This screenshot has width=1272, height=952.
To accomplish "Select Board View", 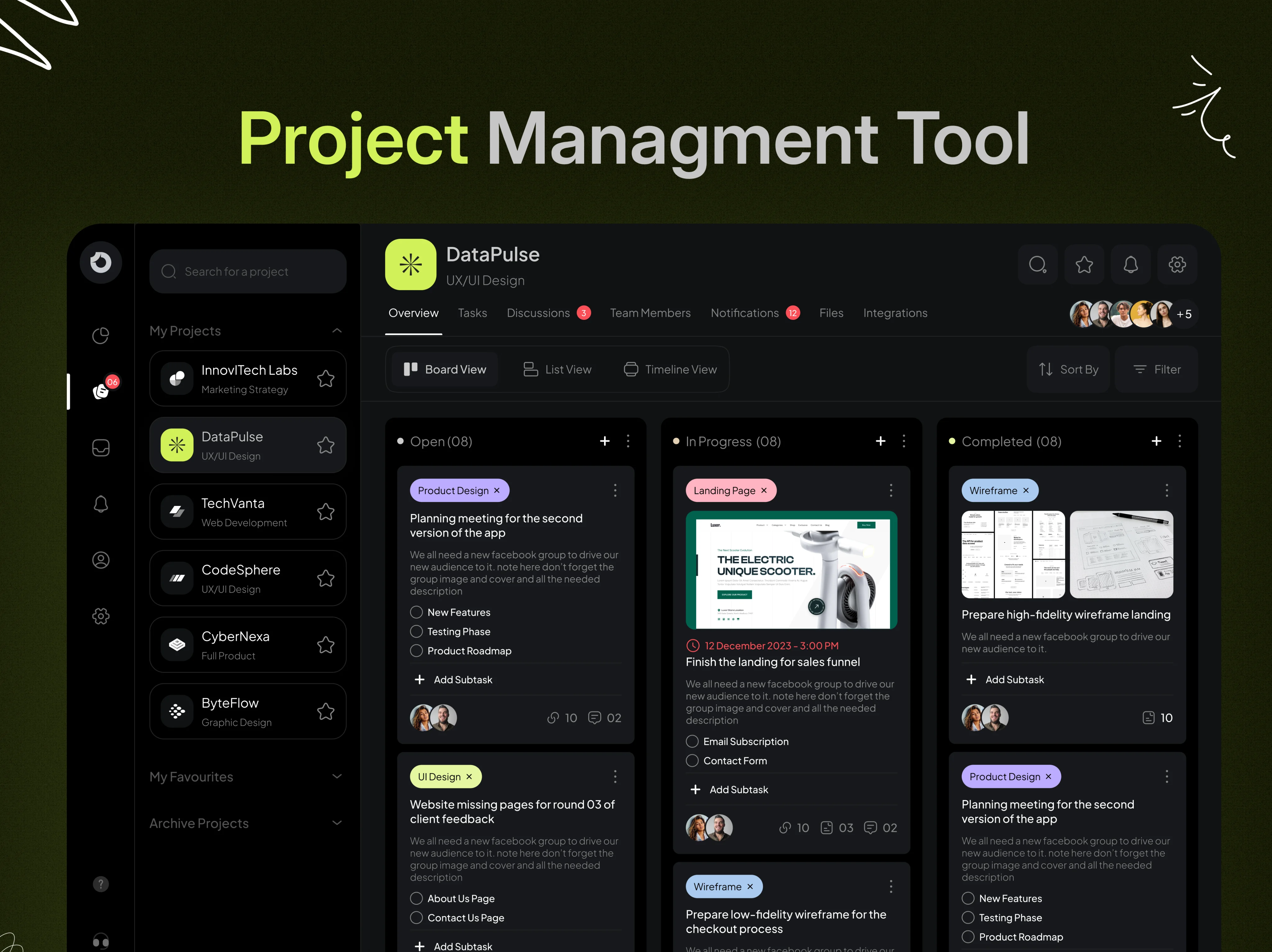I will click(444, 369).
